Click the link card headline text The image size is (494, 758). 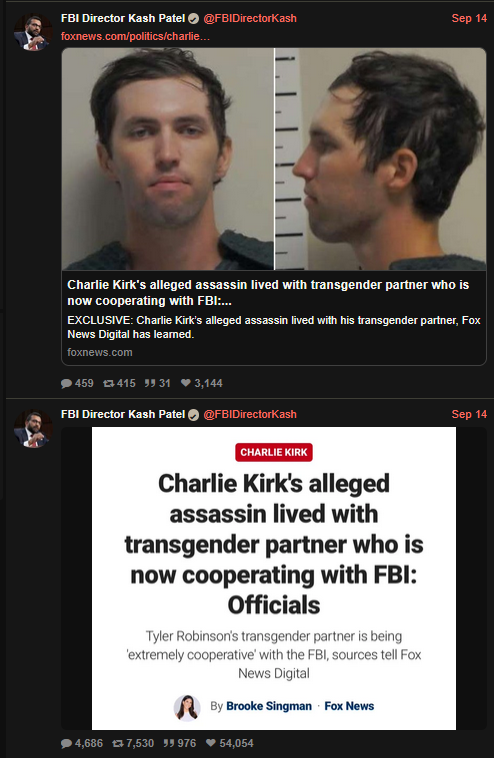pyautogui.click(x=268, y=292)
